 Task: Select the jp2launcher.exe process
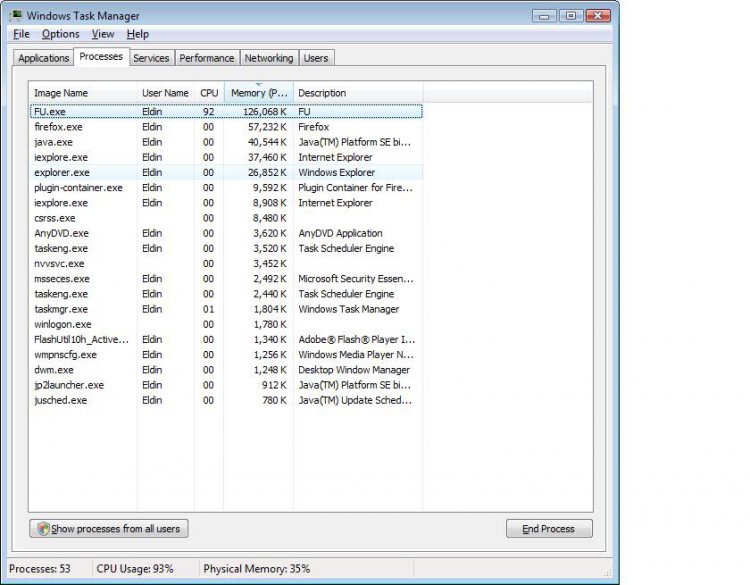[x=226, y=385]
